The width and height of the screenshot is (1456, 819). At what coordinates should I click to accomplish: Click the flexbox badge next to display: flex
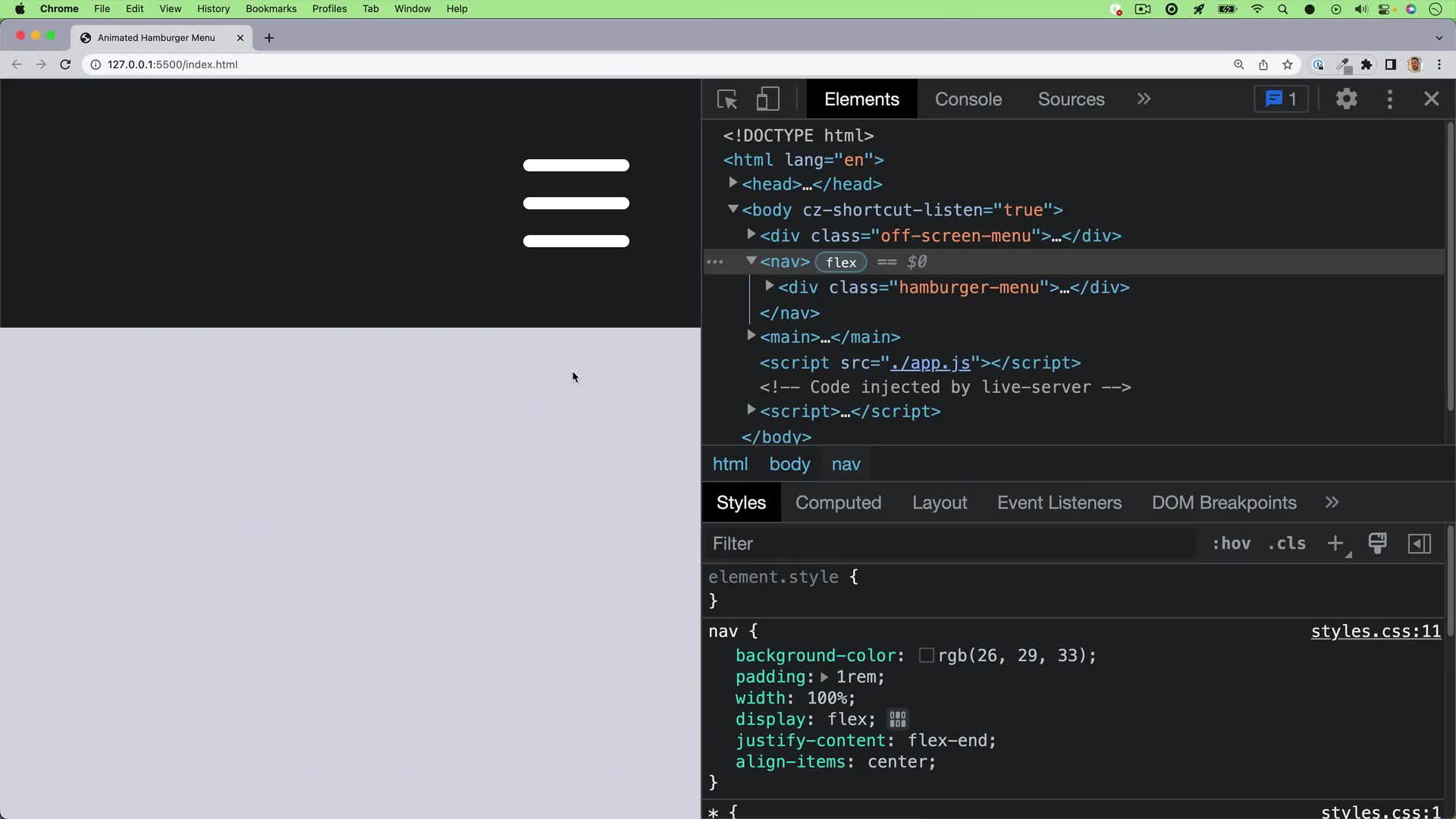(897, 719)
